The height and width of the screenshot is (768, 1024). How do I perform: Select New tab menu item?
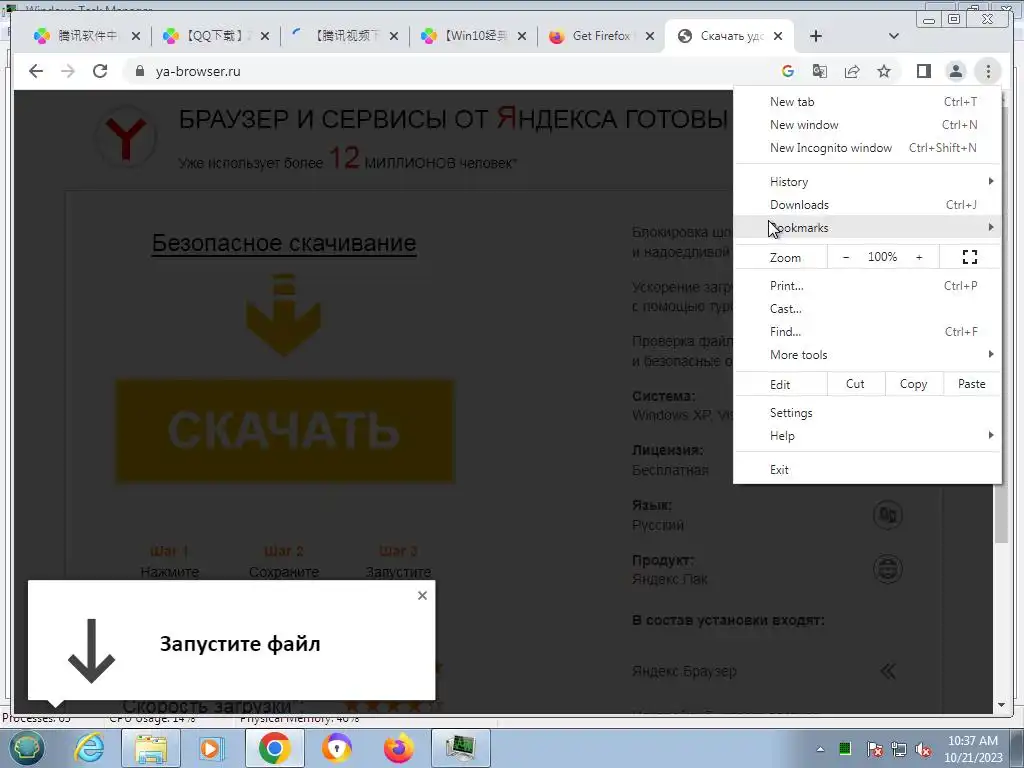(867, 101)
